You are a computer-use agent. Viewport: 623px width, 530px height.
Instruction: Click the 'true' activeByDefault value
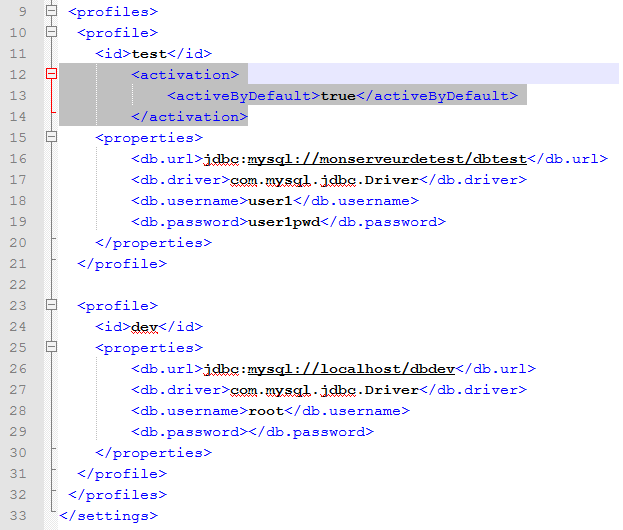pyautogui.click(x=338, y=96)
